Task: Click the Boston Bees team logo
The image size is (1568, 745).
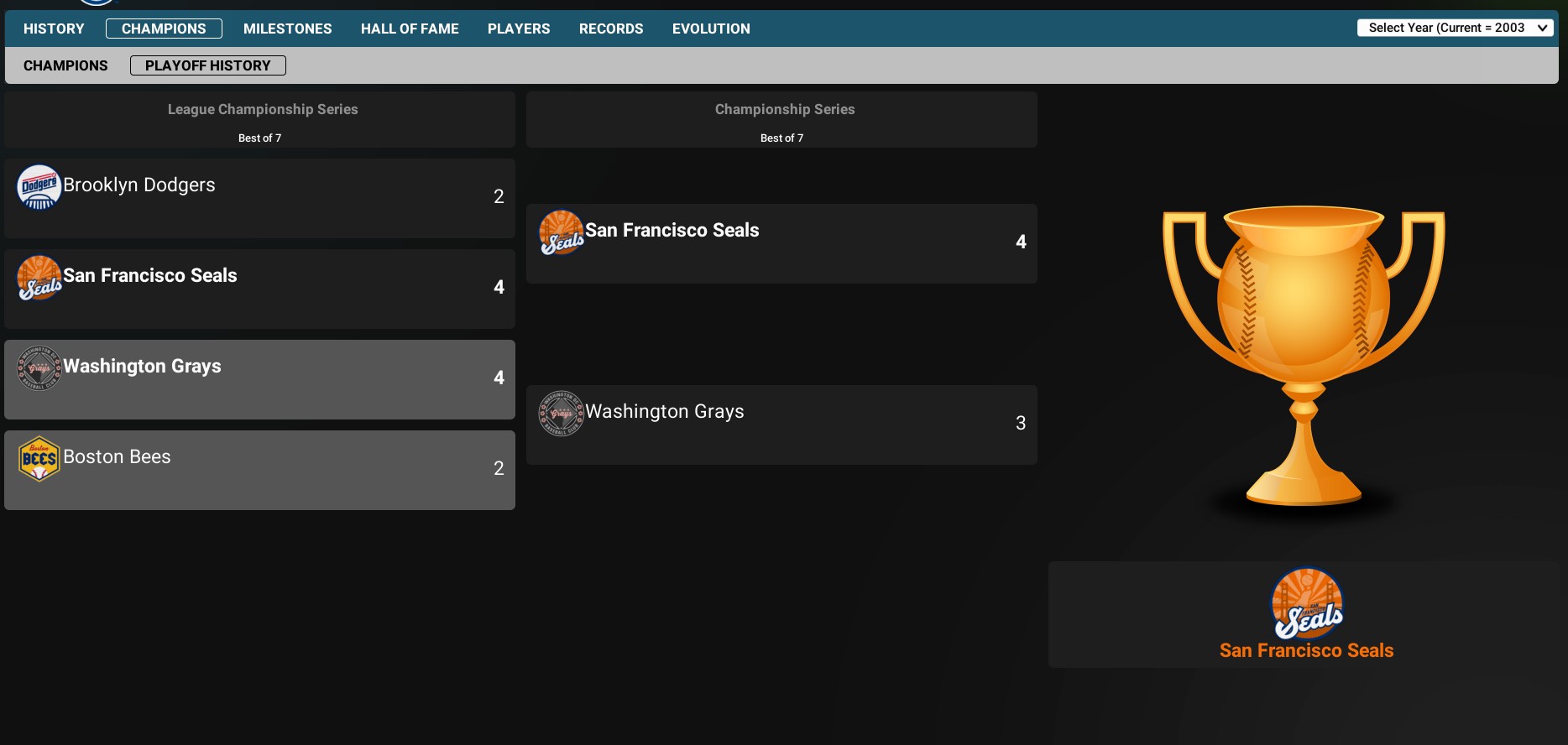Action: (x=39, y=459)
